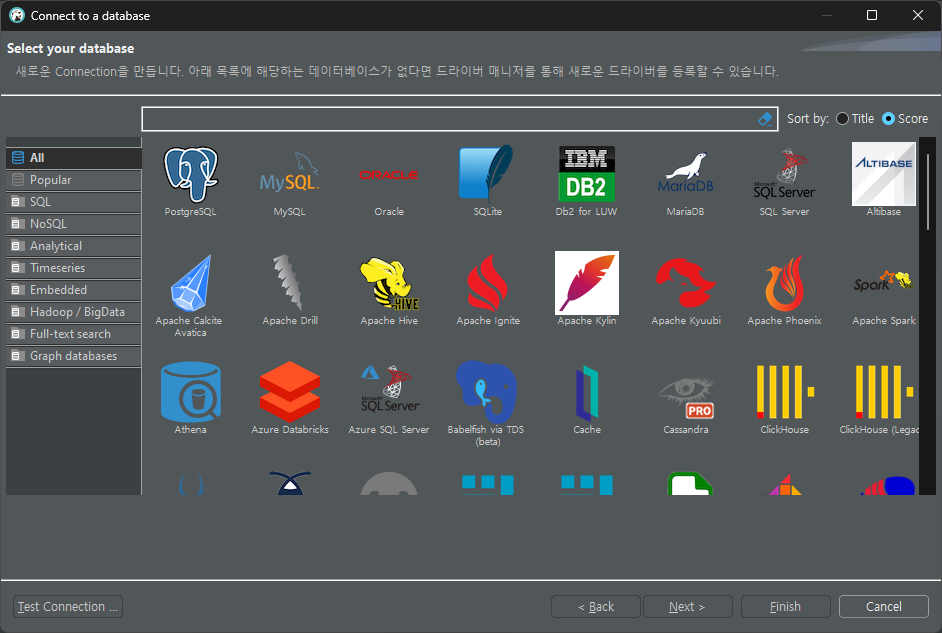The height and width of the screenshot is (633, 942).
Task: Show Embedded databases category
Action: pyautogui.click(x=74, y=290)
